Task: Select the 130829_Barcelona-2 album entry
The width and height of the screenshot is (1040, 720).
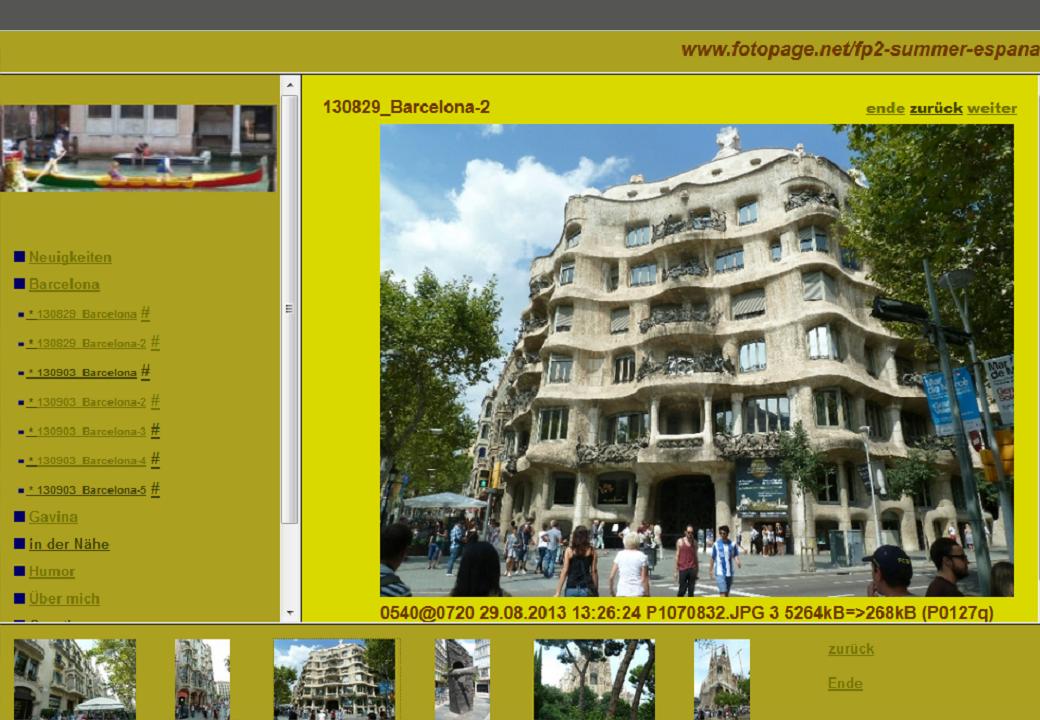Action: pos(86,343)
